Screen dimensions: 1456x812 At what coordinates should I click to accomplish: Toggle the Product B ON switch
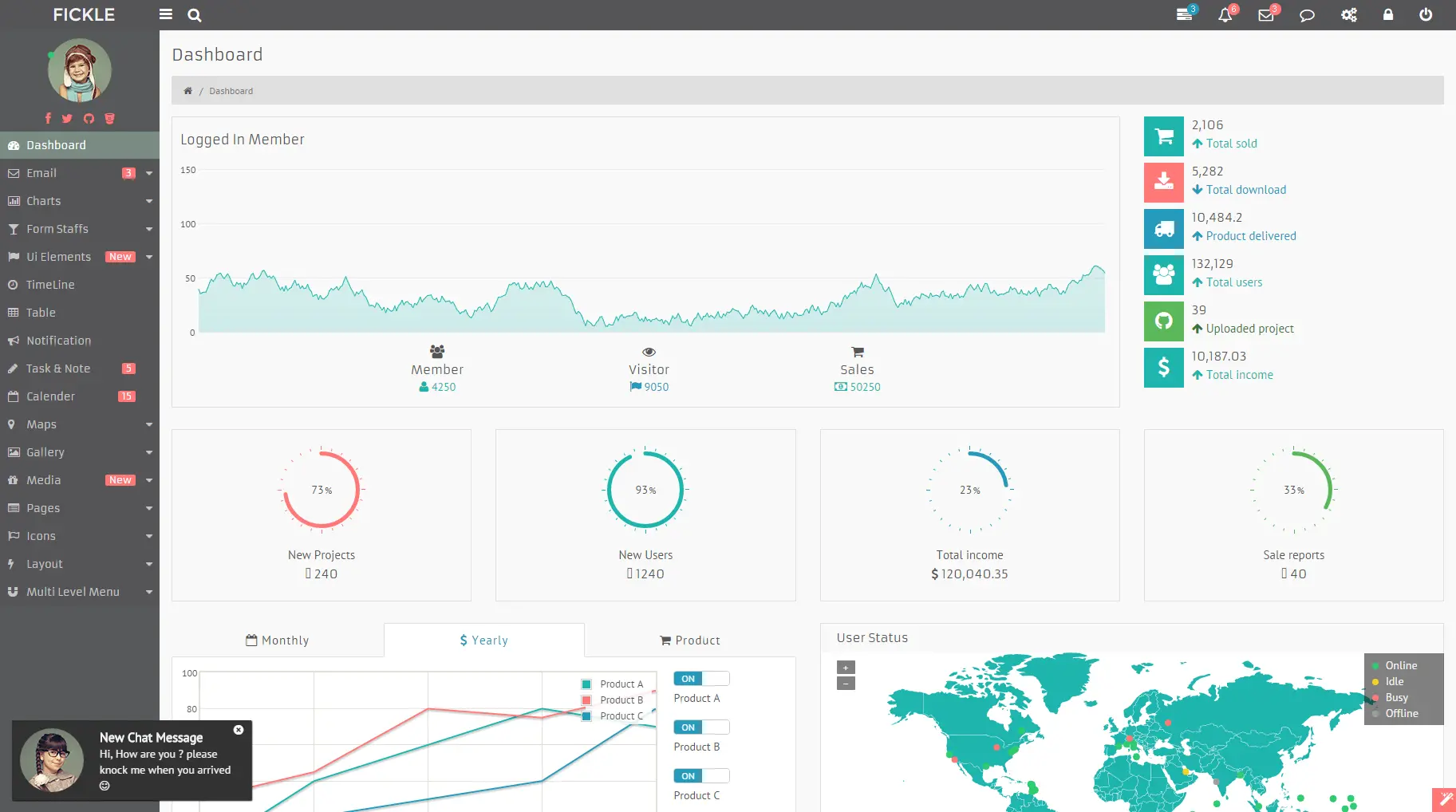point(701,727)
